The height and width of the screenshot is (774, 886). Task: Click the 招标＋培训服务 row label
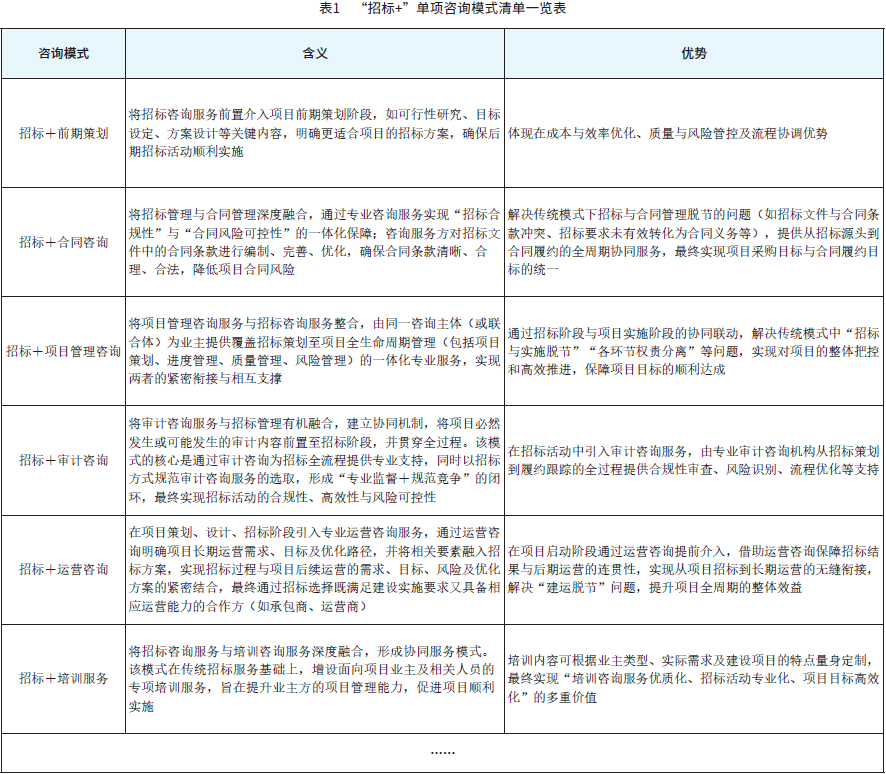coord(62,679)
